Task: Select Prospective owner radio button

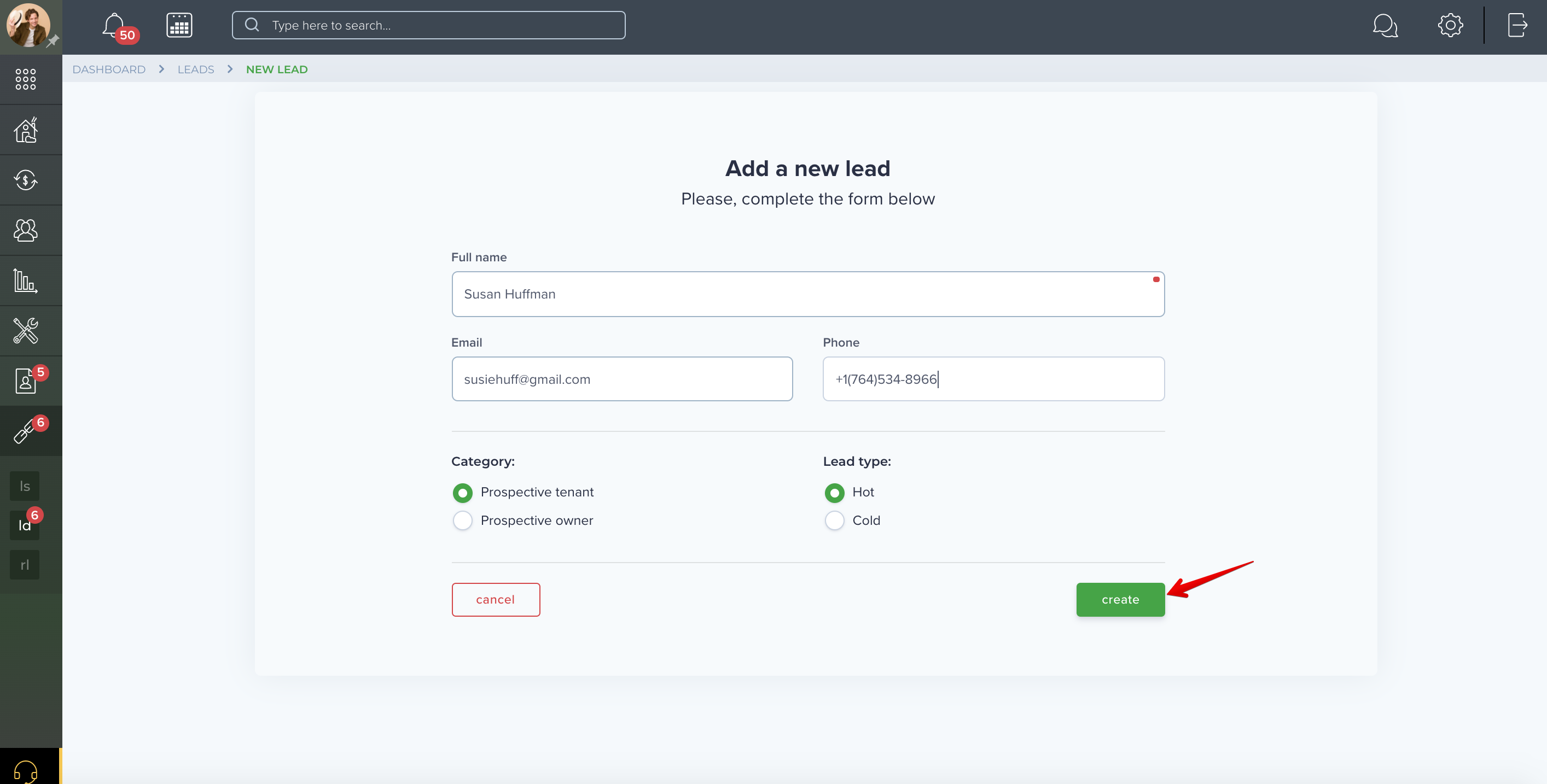Action: tap(462, 520)
